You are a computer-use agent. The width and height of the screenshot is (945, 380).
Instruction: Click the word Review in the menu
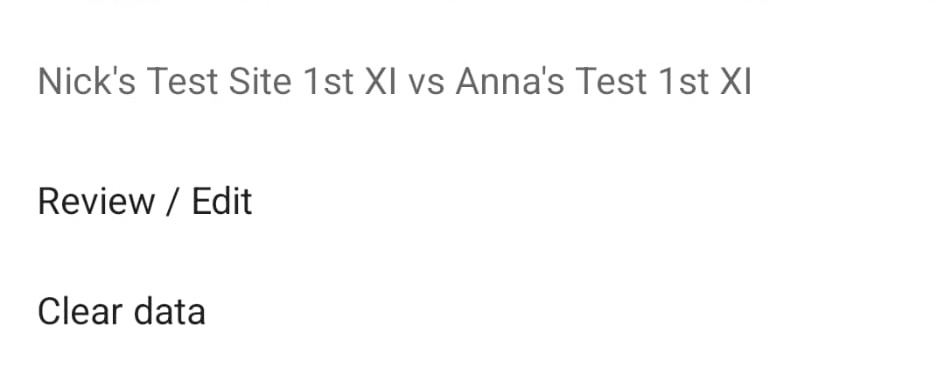(x=96, y=201)
